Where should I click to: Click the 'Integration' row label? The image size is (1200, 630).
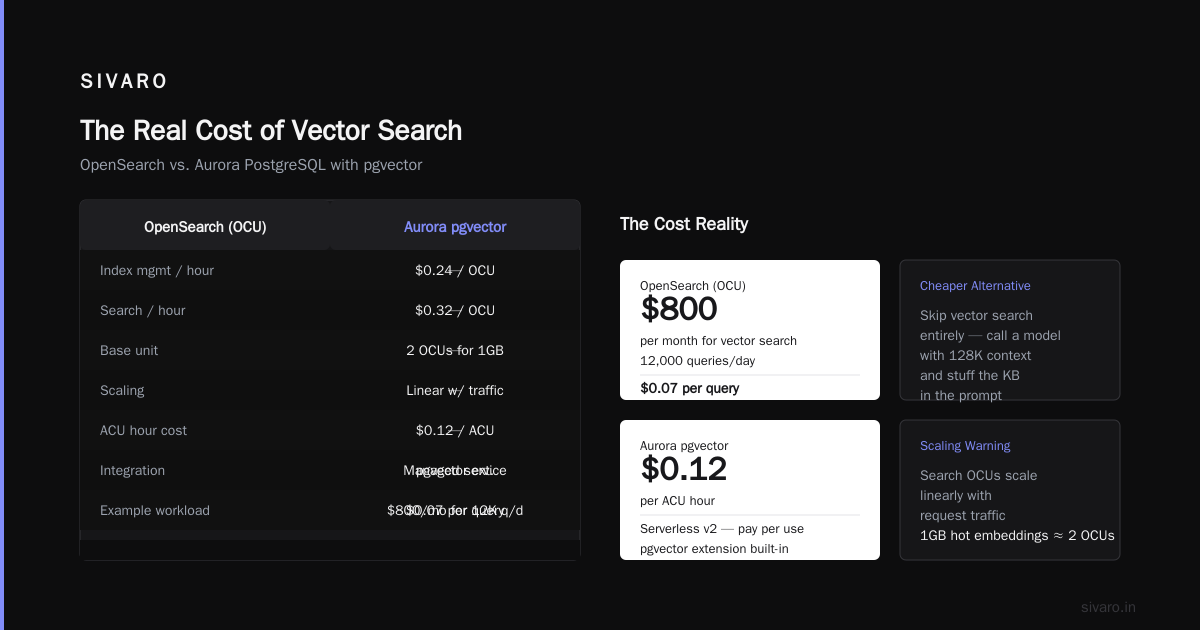click(x=133, y=470)
